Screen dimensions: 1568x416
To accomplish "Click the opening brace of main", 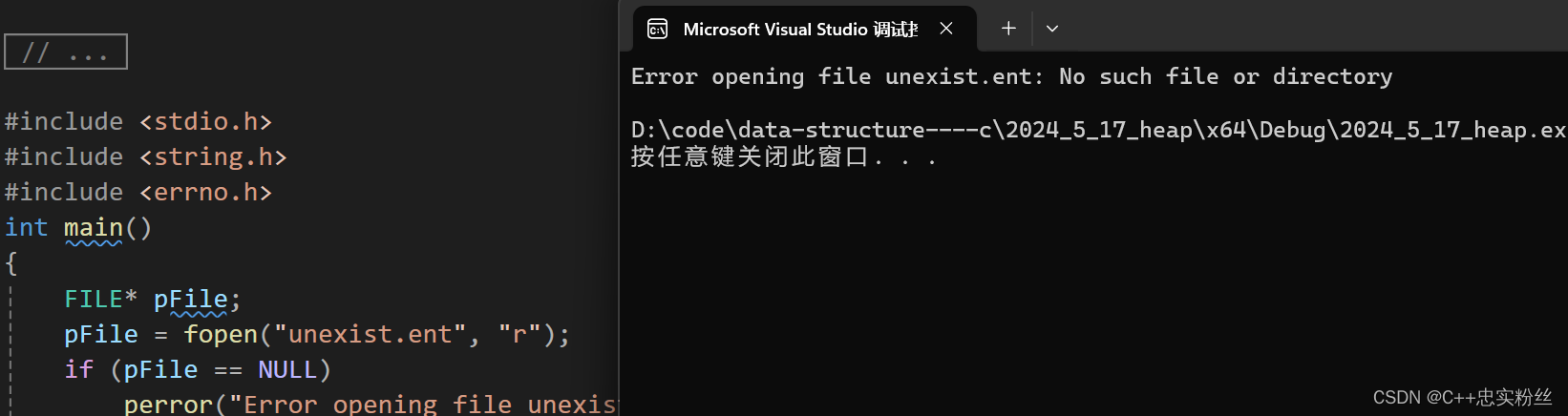I will tap(11, 263).
